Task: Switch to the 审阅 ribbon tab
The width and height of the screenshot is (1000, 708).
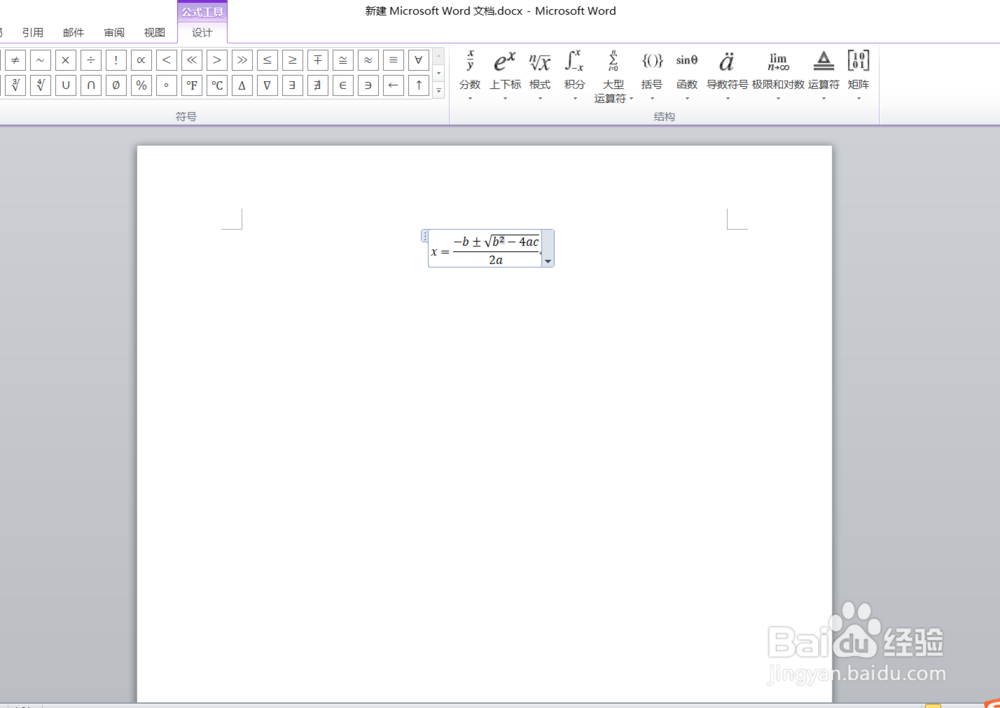Action: coord(114,33)
